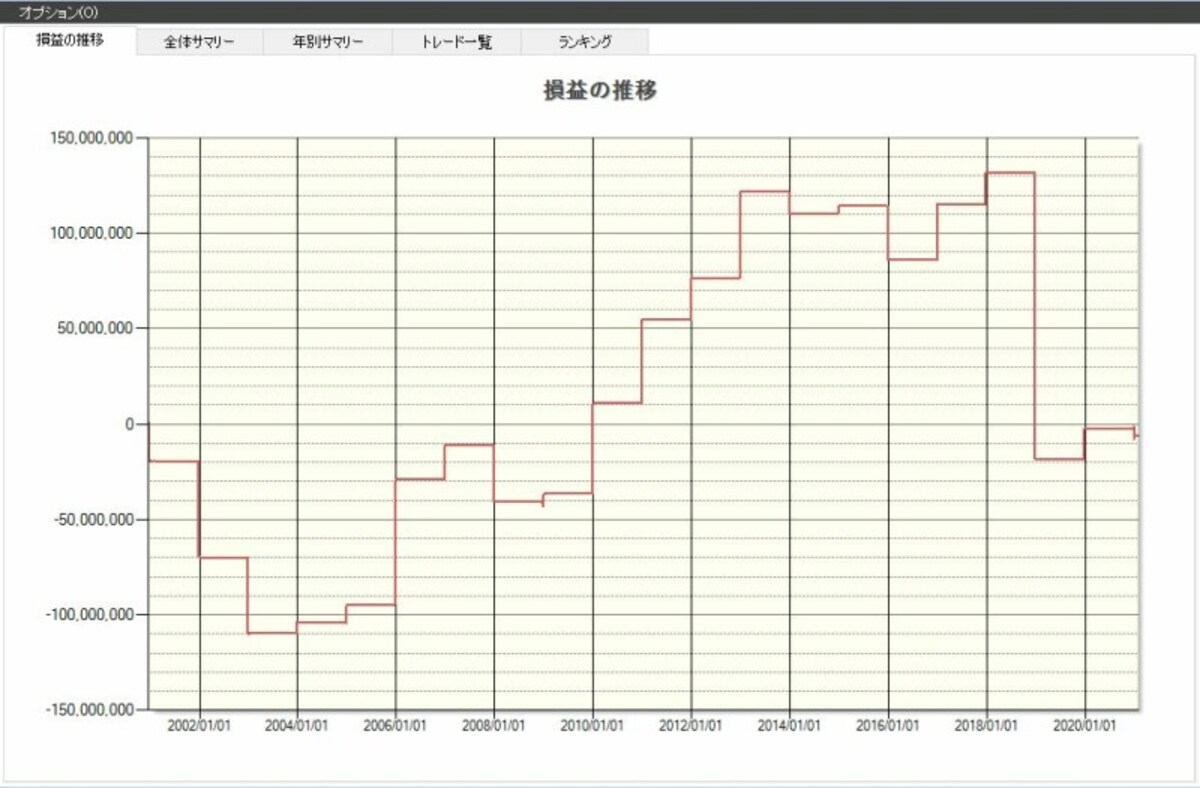Click the 50,000,000 y-axis label
This screenshot has width=1200, height=788.
pos(96,328)
